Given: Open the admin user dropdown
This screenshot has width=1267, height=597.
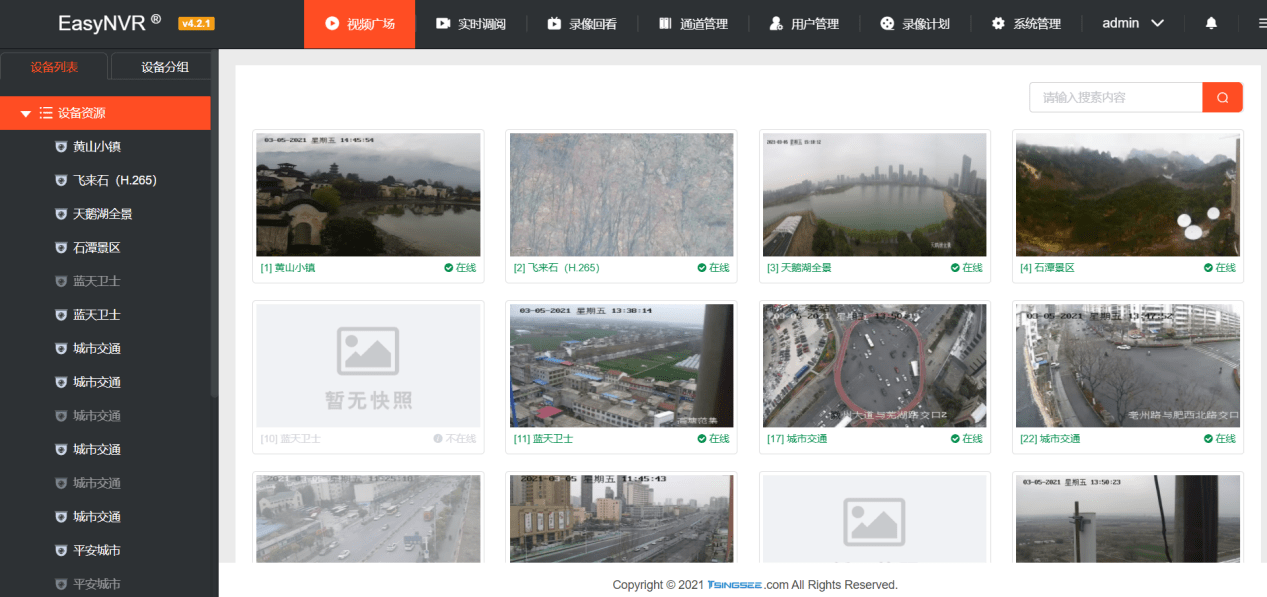Looking at the screenshot, I should click(x=1132, y=23).
